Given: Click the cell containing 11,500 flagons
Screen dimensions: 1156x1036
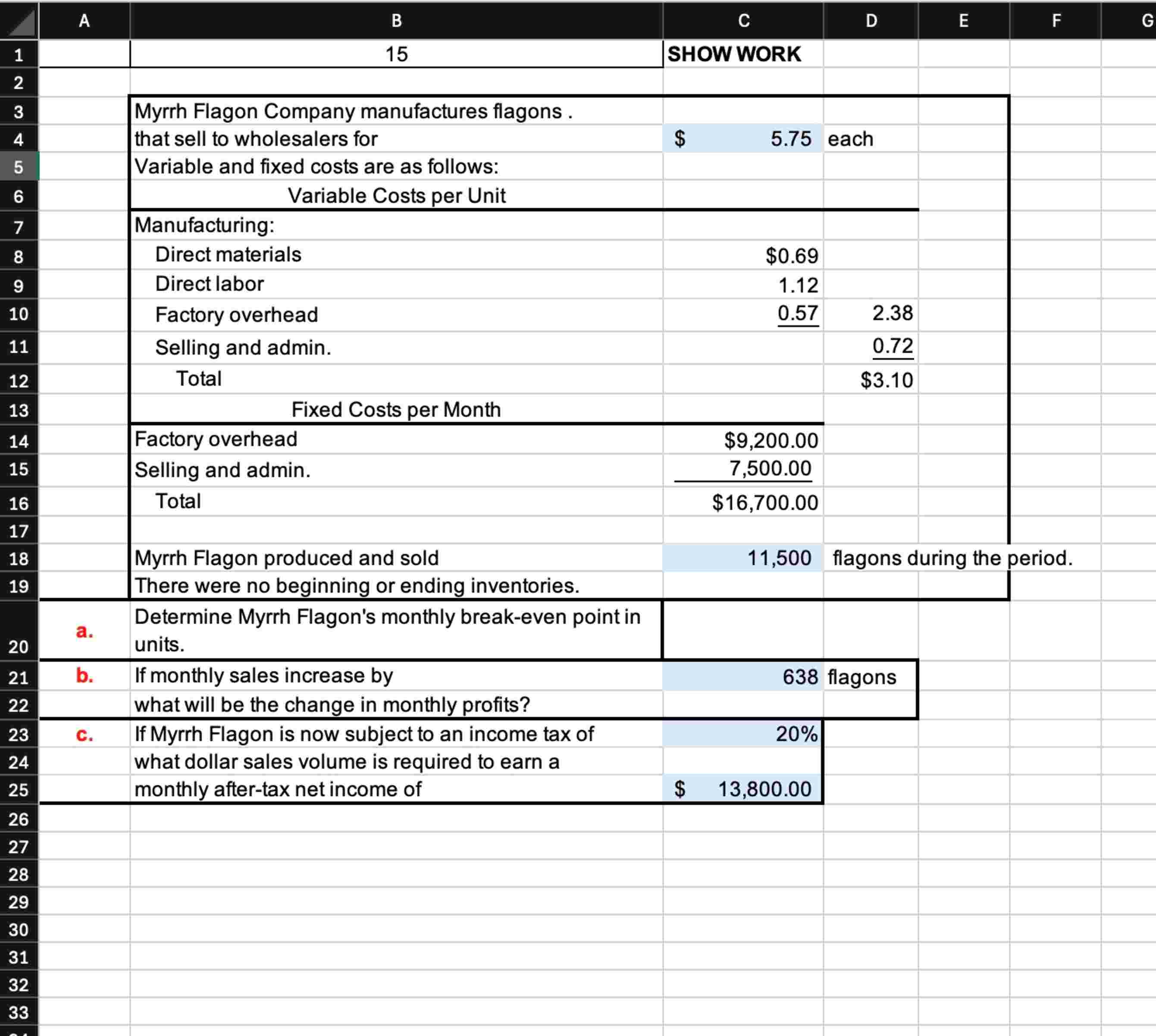Looking at the screenshot, I should (743, 558).
